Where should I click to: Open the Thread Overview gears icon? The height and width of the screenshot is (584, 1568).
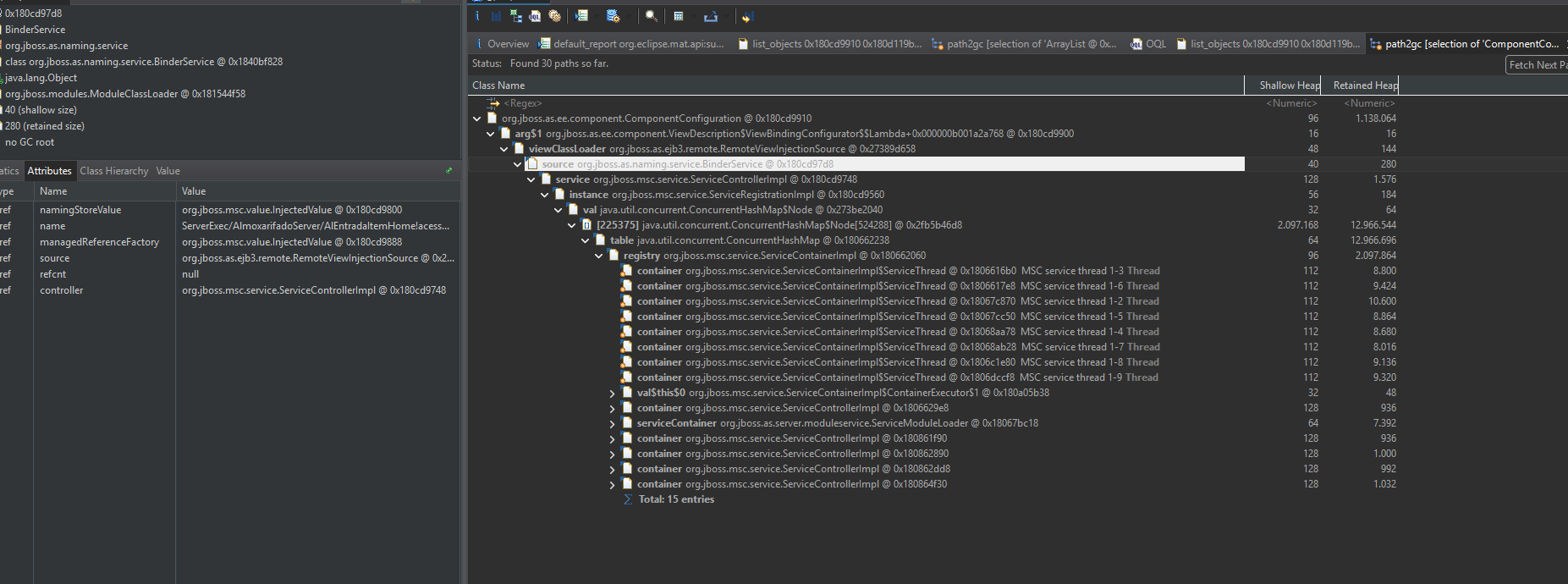(x=554, y=16)
